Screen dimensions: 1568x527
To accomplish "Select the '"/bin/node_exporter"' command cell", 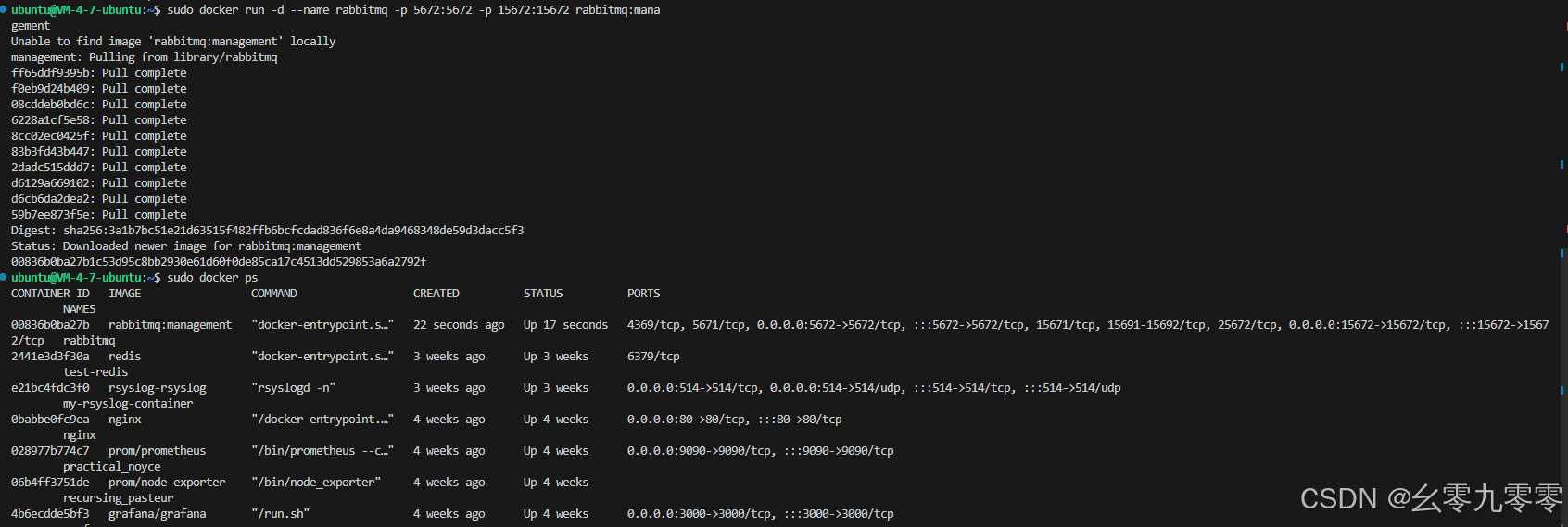I will pos(316,483).
